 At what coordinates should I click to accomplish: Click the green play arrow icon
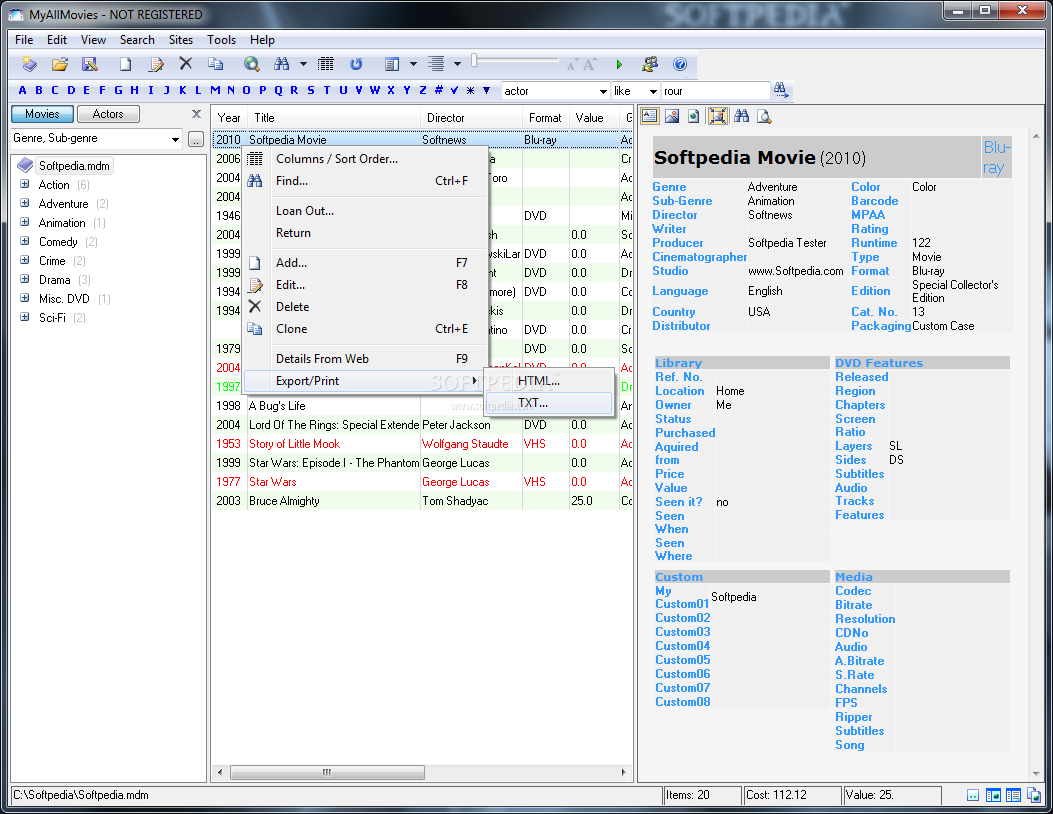click(x=619, y=64)
